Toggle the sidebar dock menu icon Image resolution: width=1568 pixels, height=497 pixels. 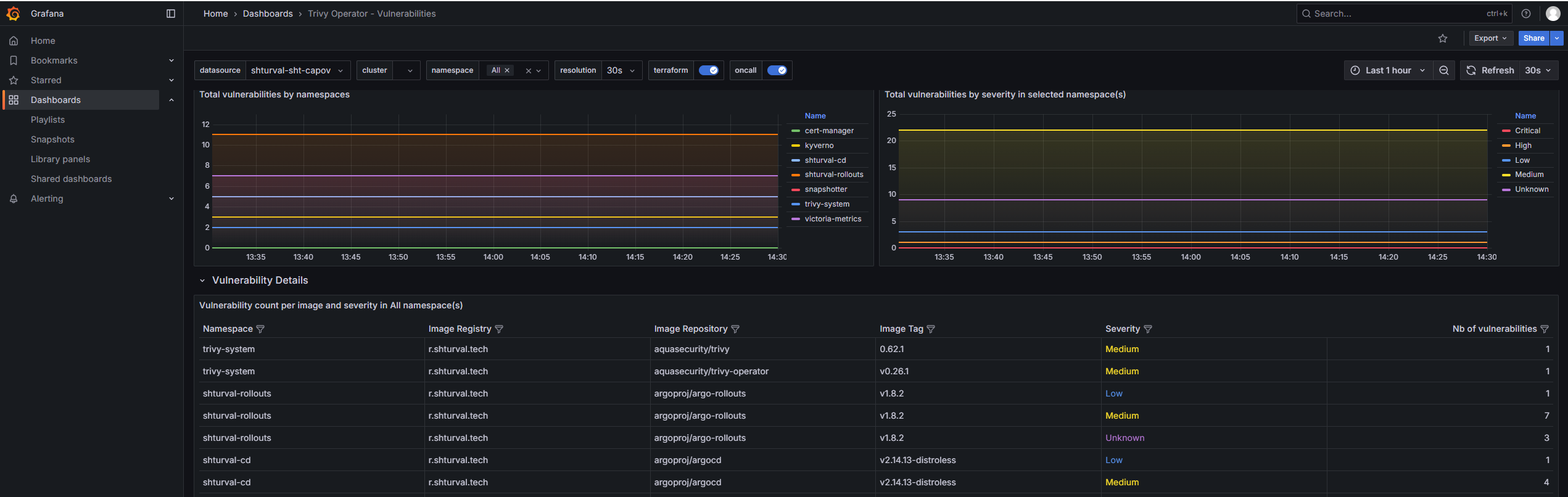tap(171, 14)
